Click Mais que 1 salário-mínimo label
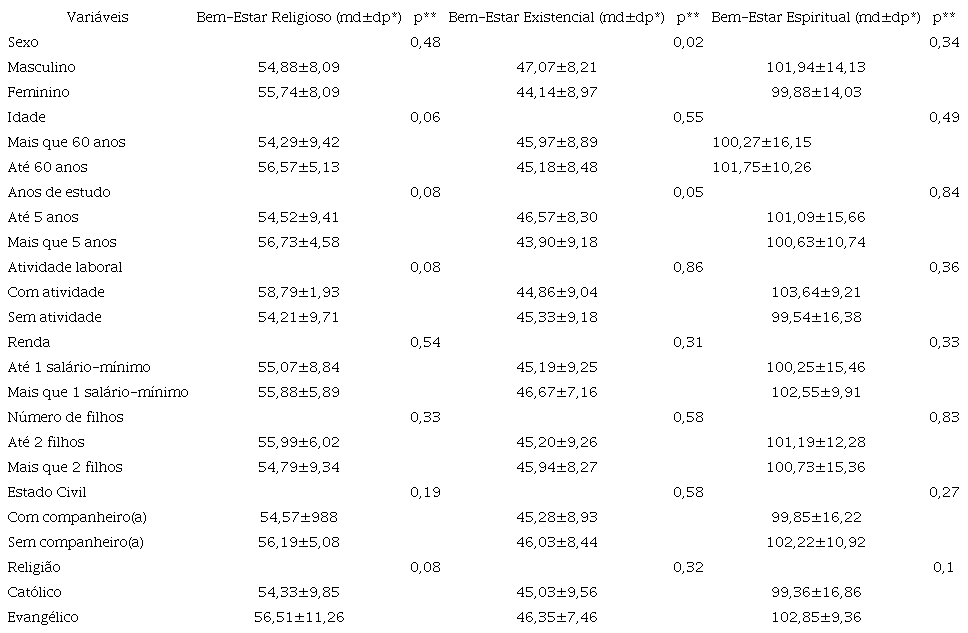 (x=97, y=392)
